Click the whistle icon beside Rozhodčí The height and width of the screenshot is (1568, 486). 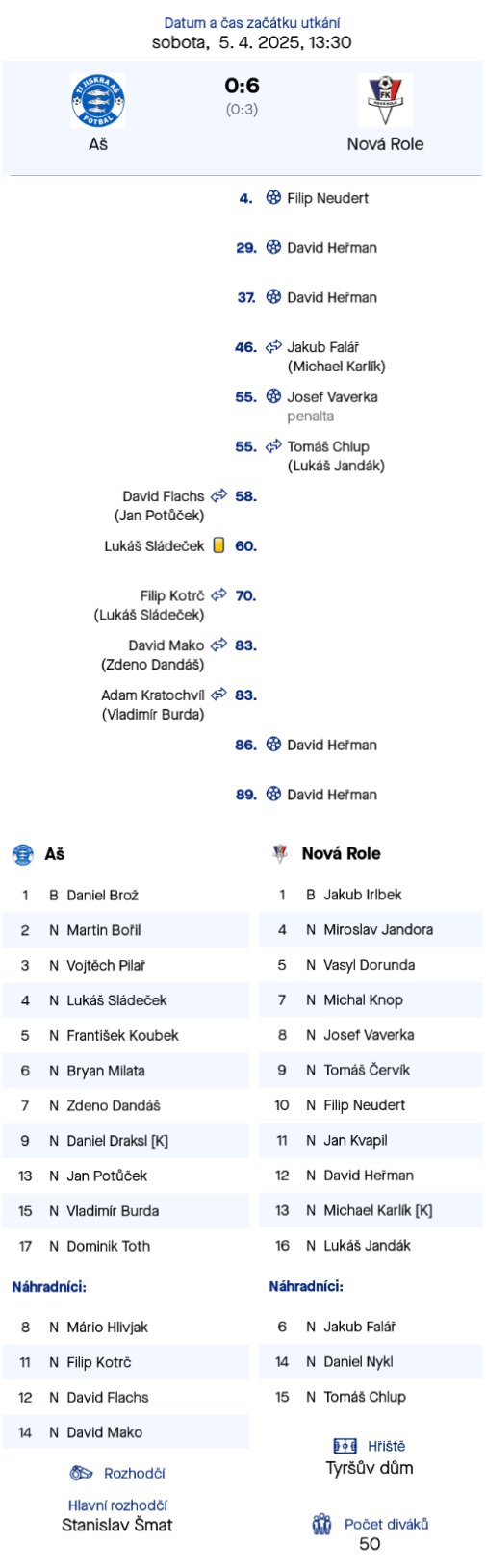point(82,1473)
